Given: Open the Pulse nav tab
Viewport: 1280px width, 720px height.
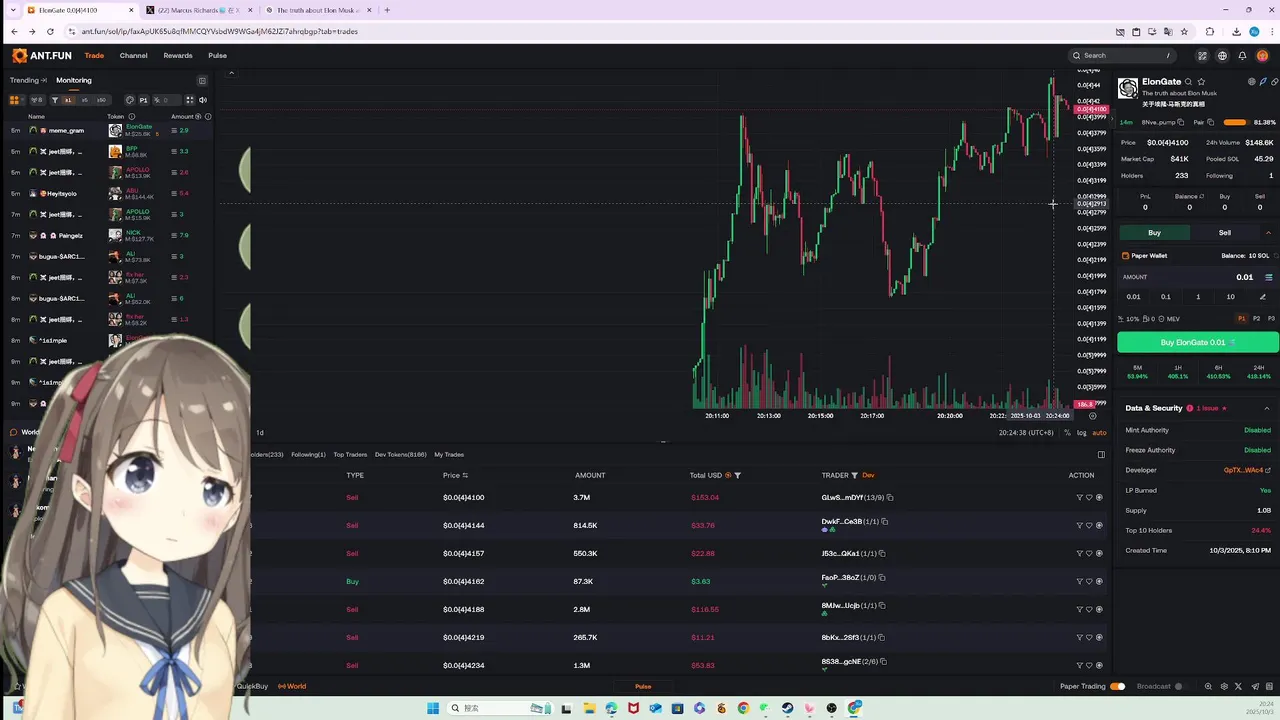Looking at the screenshot, I should pyautogui.click(x=217, y=56).
